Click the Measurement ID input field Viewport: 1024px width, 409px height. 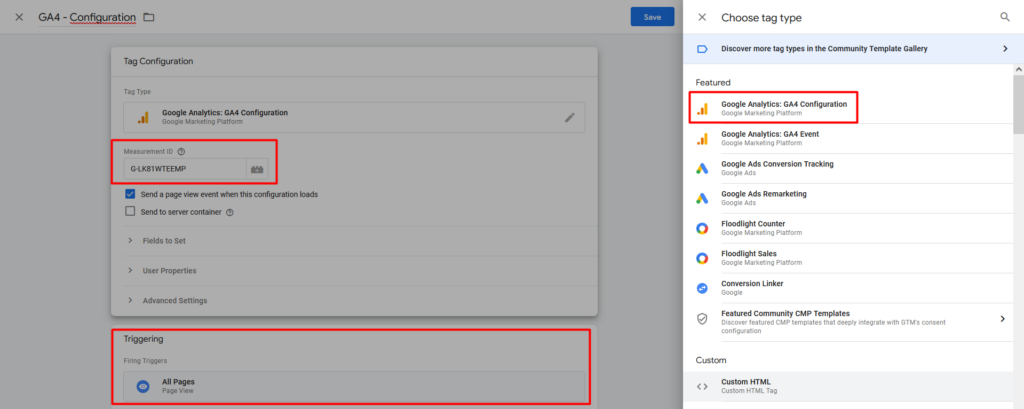coord(184,169)
